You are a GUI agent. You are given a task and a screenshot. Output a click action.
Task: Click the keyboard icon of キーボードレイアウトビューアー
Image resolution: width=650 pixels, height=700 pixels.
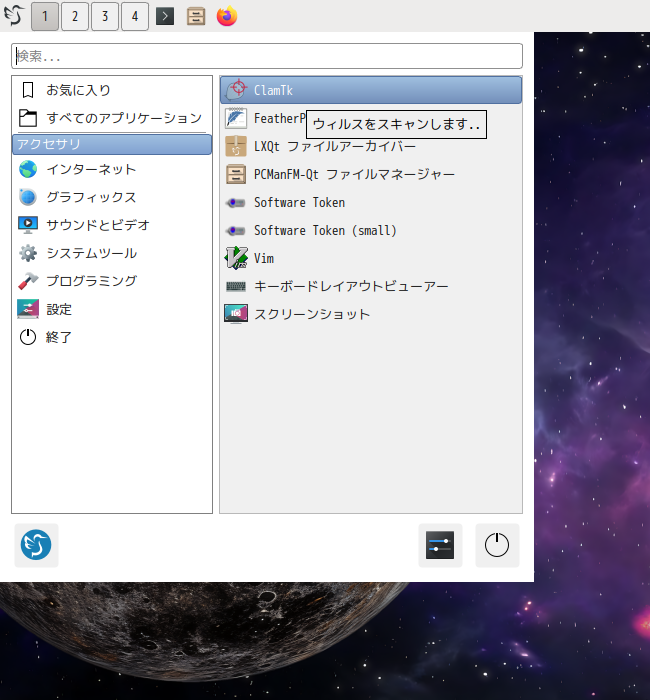tap(236, 286)
